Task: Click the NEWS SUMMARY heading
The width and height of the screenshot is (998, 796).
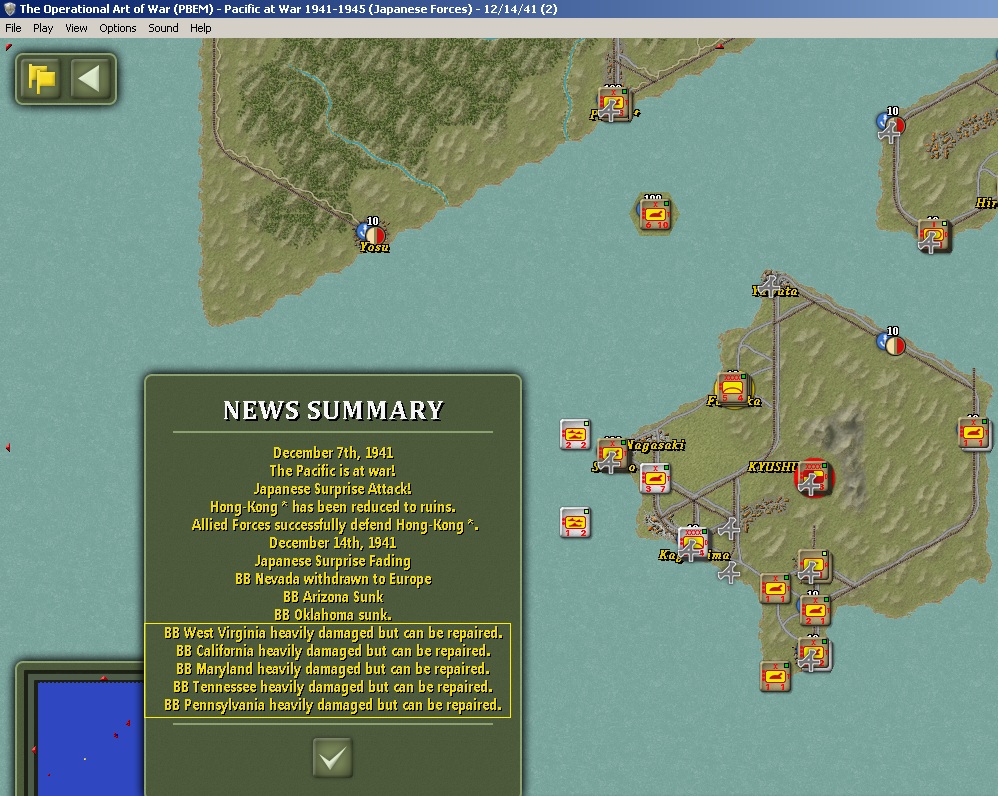Action: 333,410
